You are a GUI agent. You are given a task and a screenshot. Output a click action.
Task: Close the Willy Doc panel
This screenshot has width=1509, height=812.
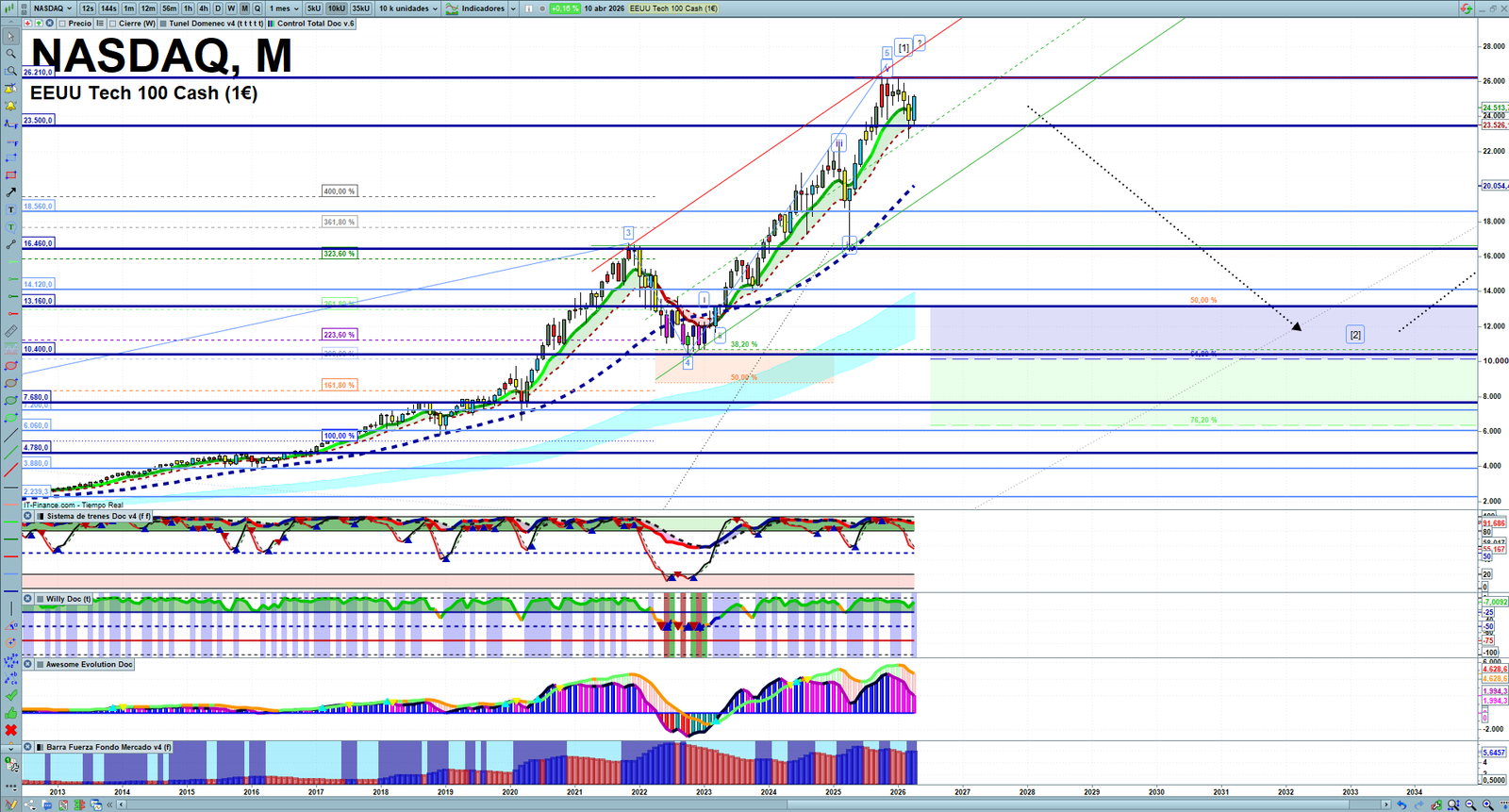click(x=28, y=599)
